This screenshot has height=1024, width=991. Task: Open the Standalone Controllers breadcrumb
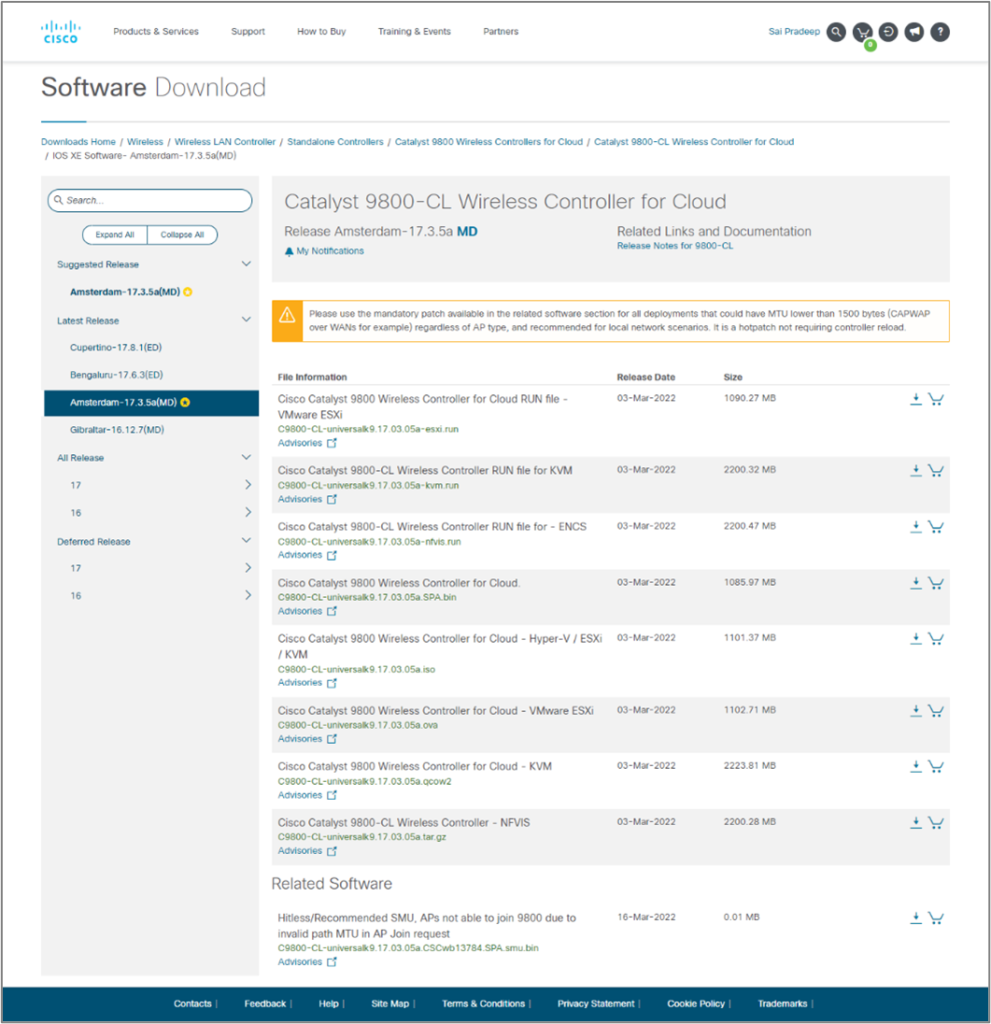pyautogui.click(x=335, y=142)
